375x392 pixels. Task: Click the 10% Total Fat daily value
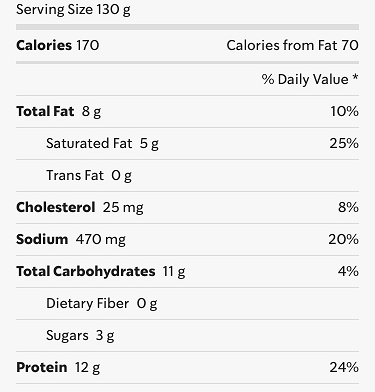coord(345,111)
